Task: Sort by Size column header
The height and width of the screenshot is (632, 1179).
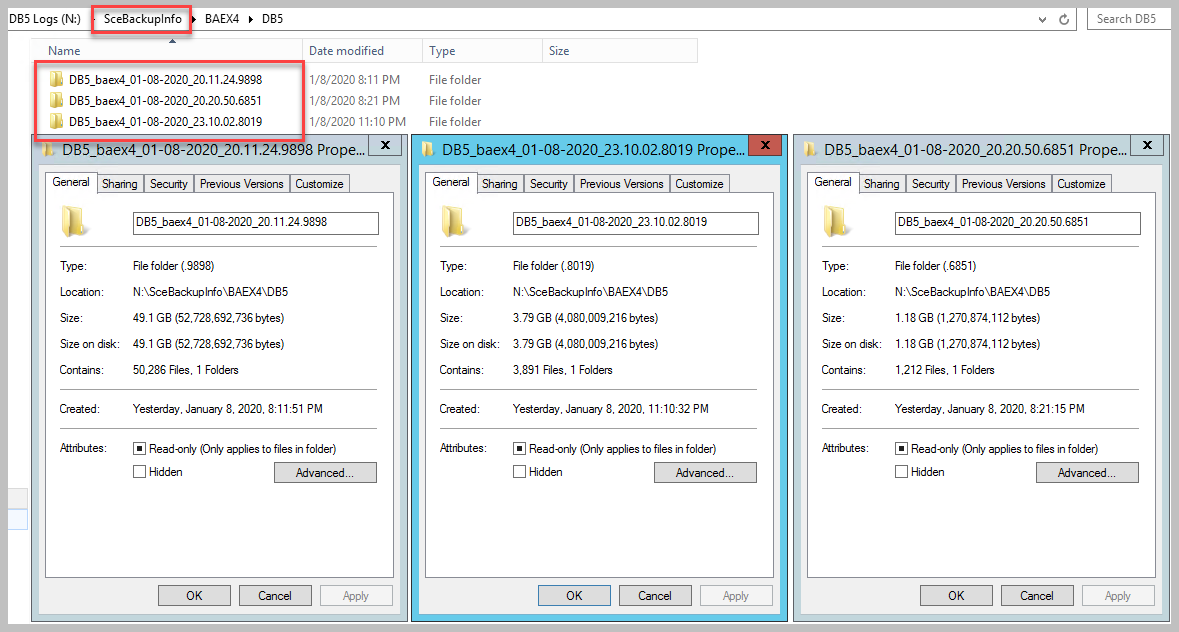Action: click(620, 50)
